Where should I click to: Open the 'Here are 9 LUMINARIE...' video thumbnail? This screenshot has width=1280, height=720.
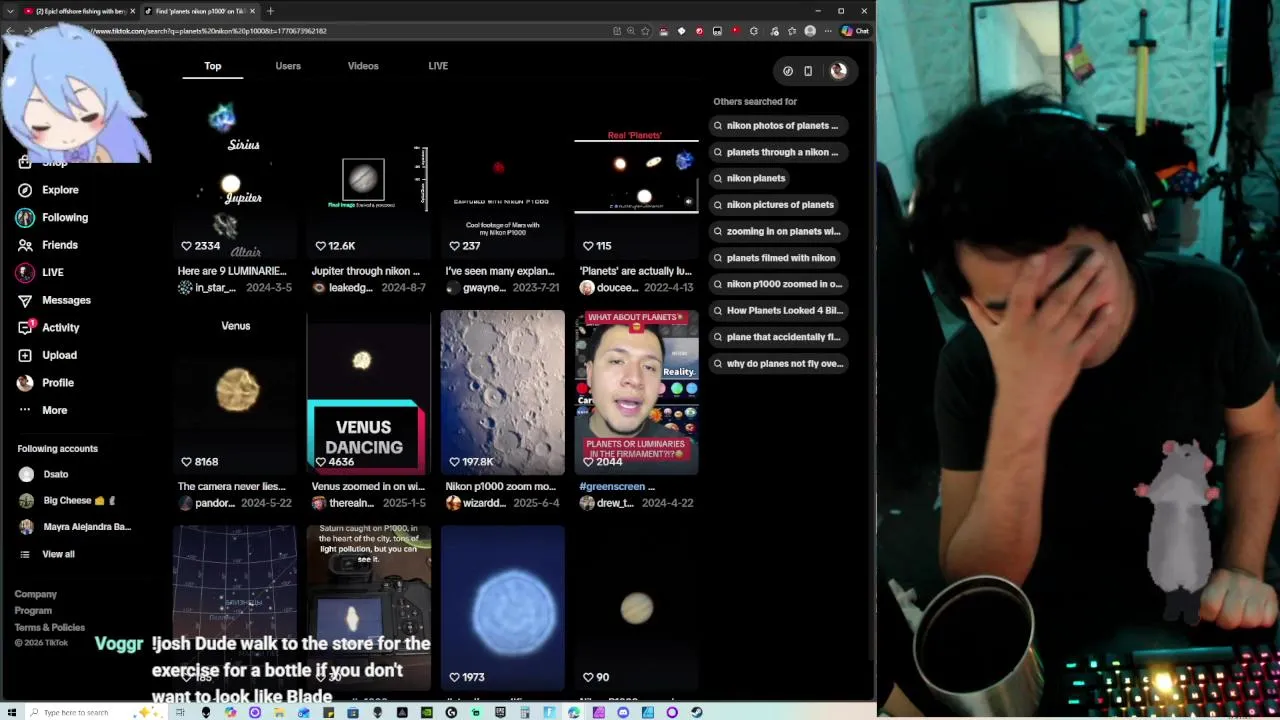(x=235, y=177)
